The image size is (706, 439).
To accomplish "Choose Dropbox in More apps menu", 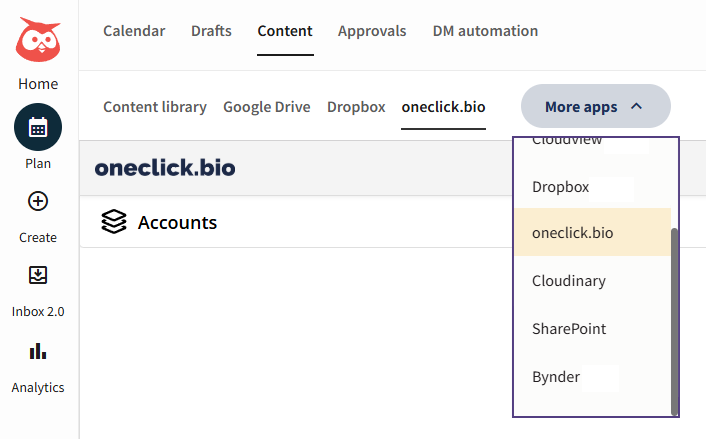I will click(593, 187).
